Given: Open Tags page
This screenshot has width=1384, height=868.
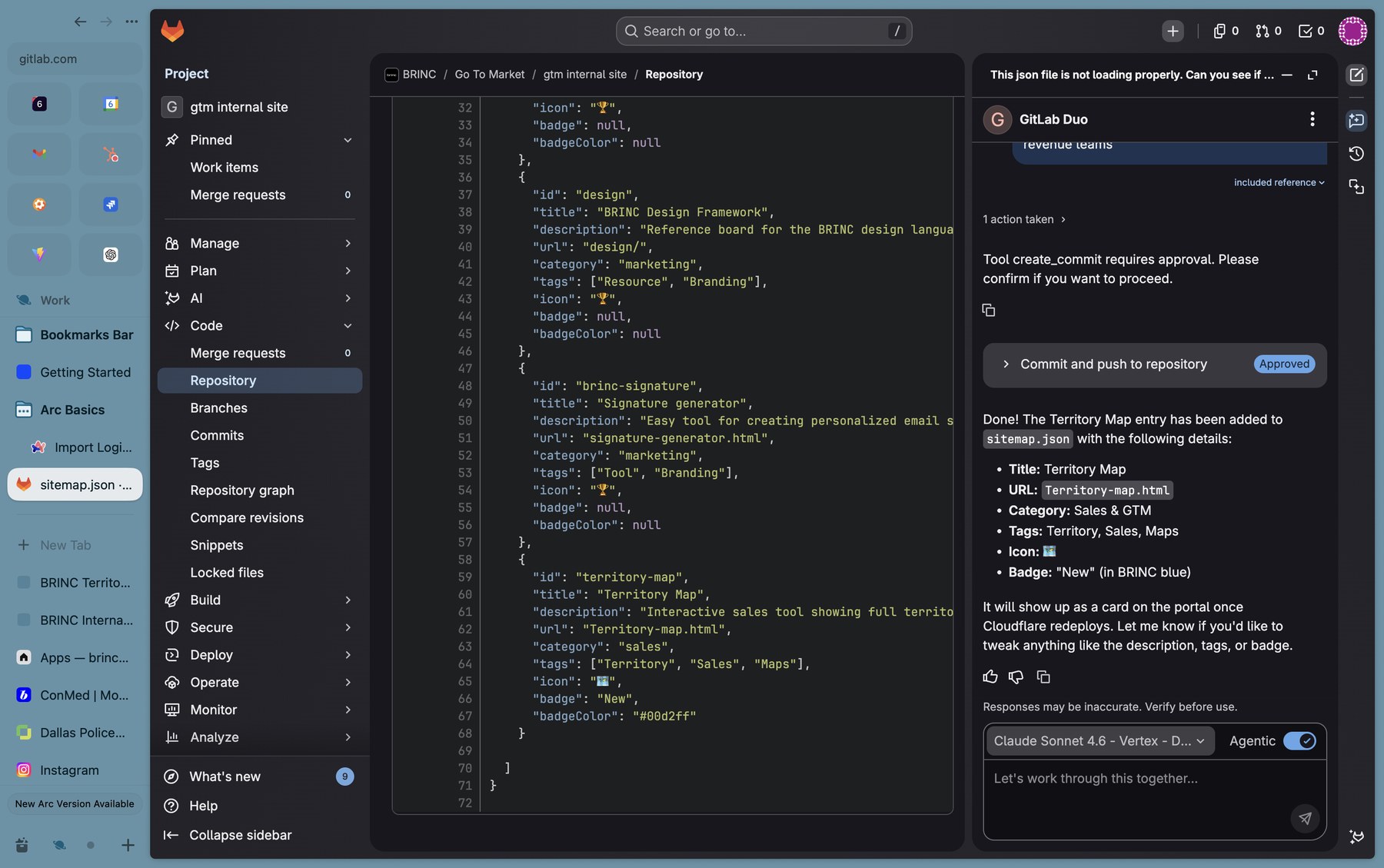Looking at the screenshot, I should pos(259,463).
